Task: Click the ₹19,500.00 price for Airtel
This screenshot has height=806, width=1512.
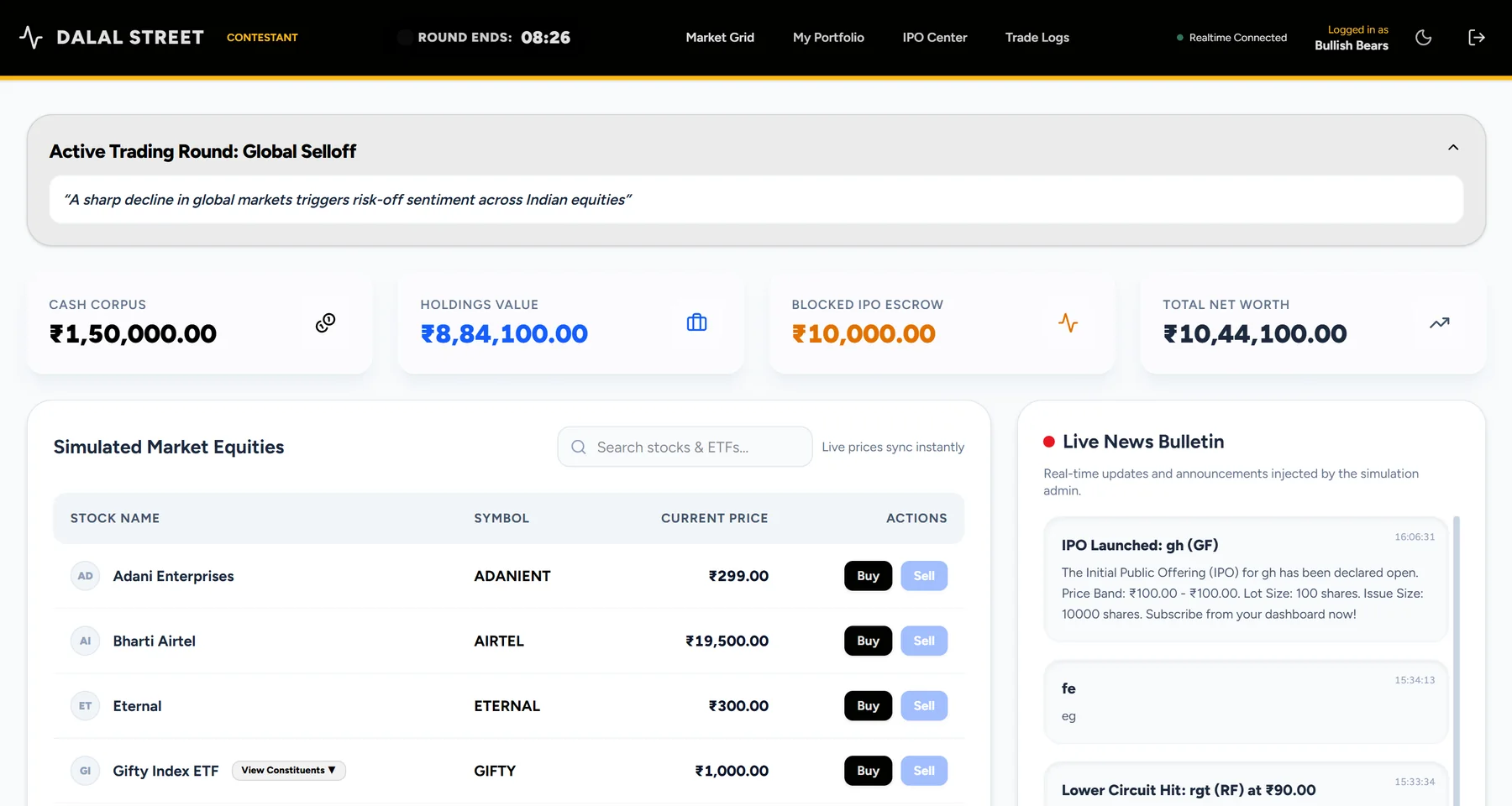Action: click(x=727, y=641)
